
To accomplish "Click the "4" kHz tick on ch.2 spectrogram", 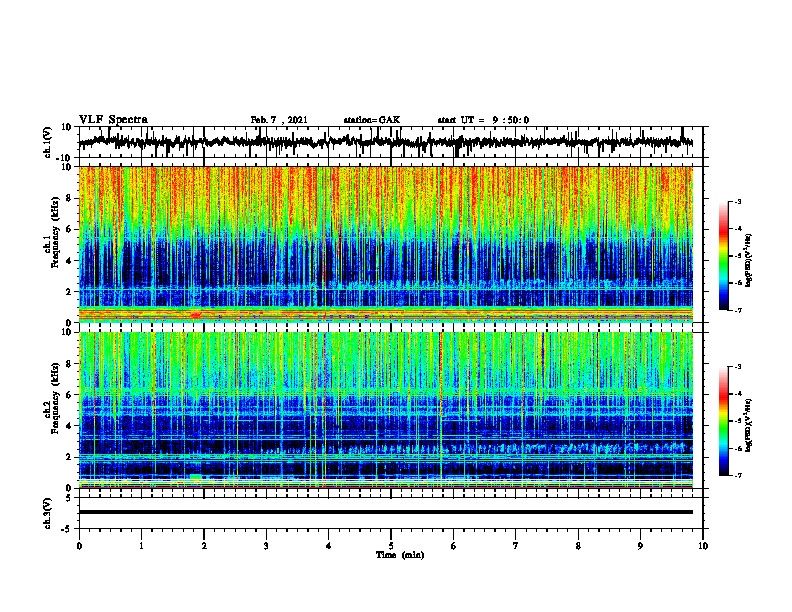I will [69, 426].
